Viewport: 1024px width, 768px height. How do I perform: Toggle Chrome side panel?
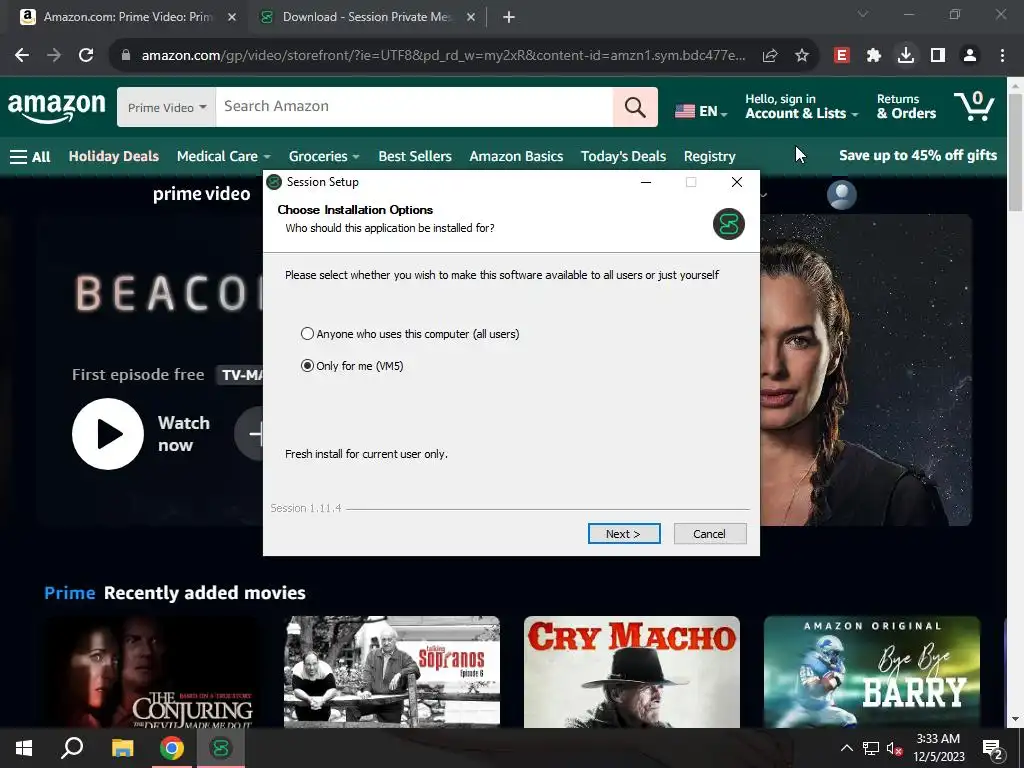(x=938, y=56)
